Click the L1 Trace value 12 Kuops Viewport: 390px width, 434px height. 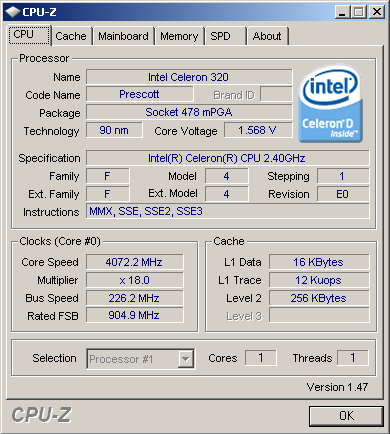(319, 280)
